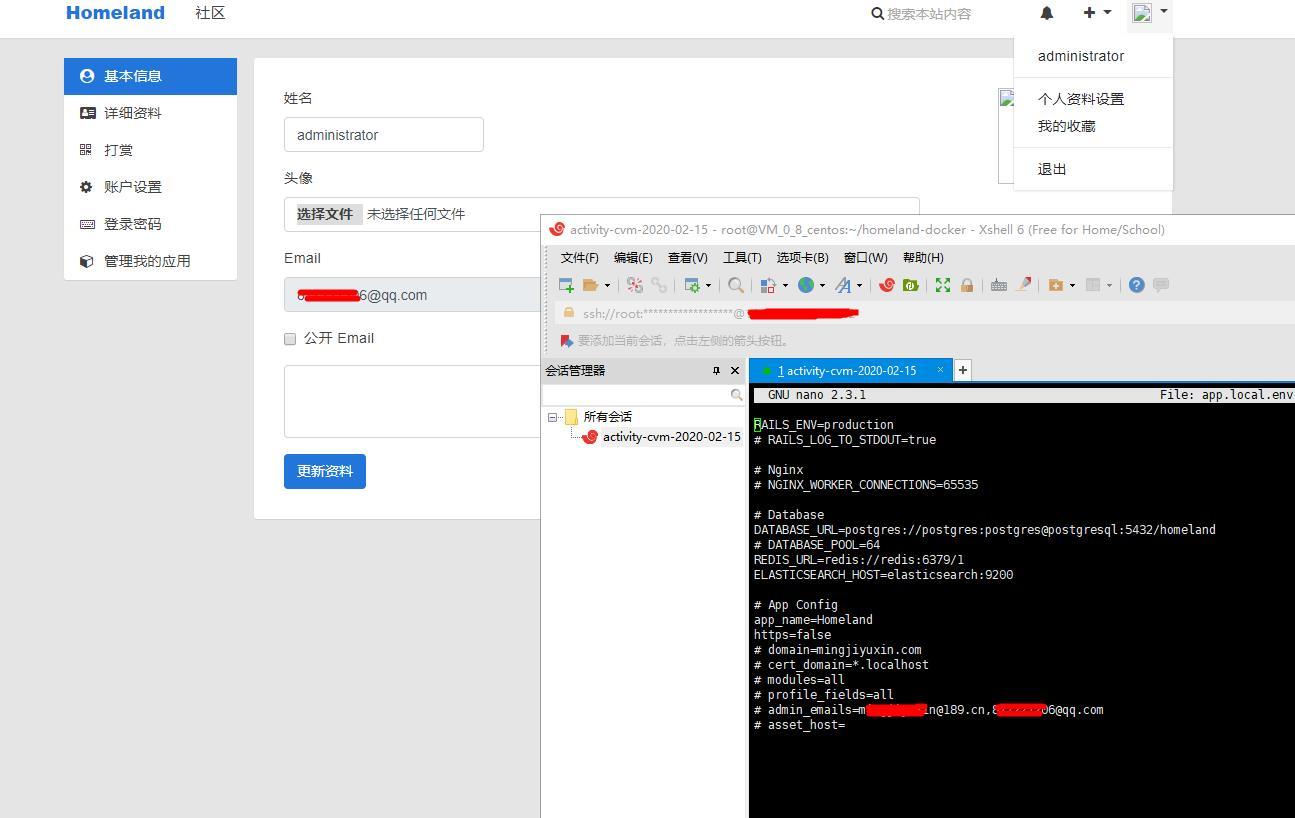This screenshot has height=818, width=1295.
Task: Open Xshell 查看(V) menu
Action: [687, 258]
